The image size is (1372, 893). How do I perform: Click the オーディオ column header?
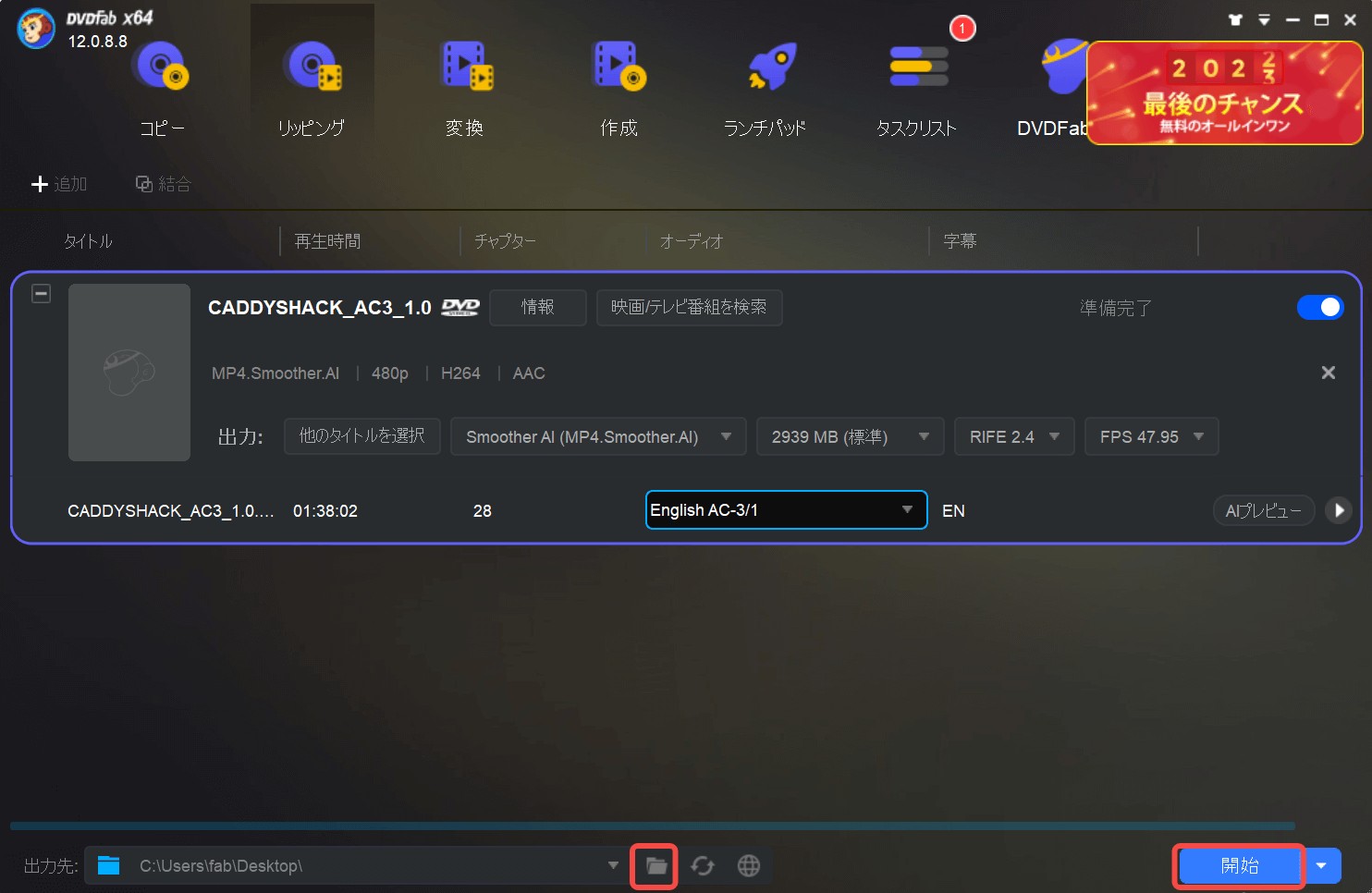pos(692,241)
